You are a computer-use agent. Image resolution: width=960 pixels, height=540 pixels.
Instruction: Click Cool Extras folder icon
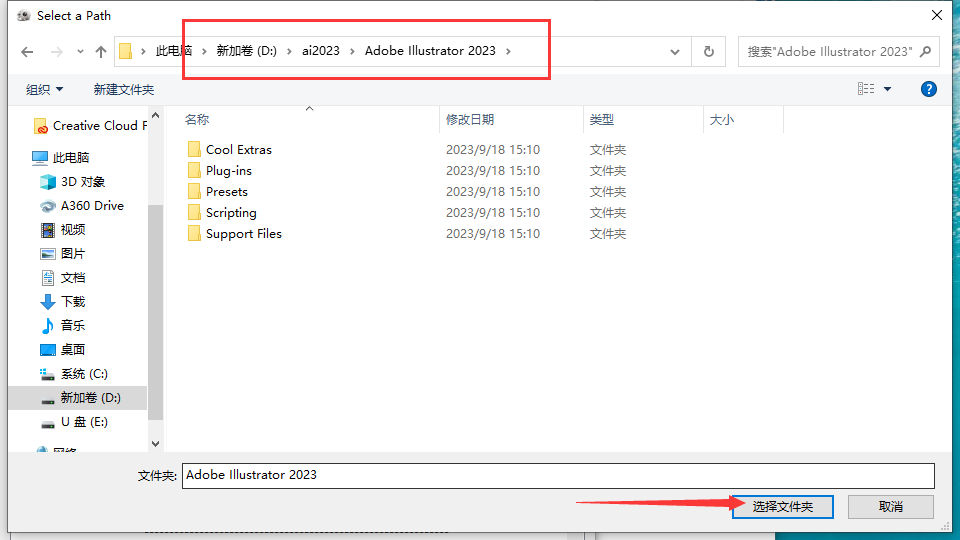(x=194, y=149)
